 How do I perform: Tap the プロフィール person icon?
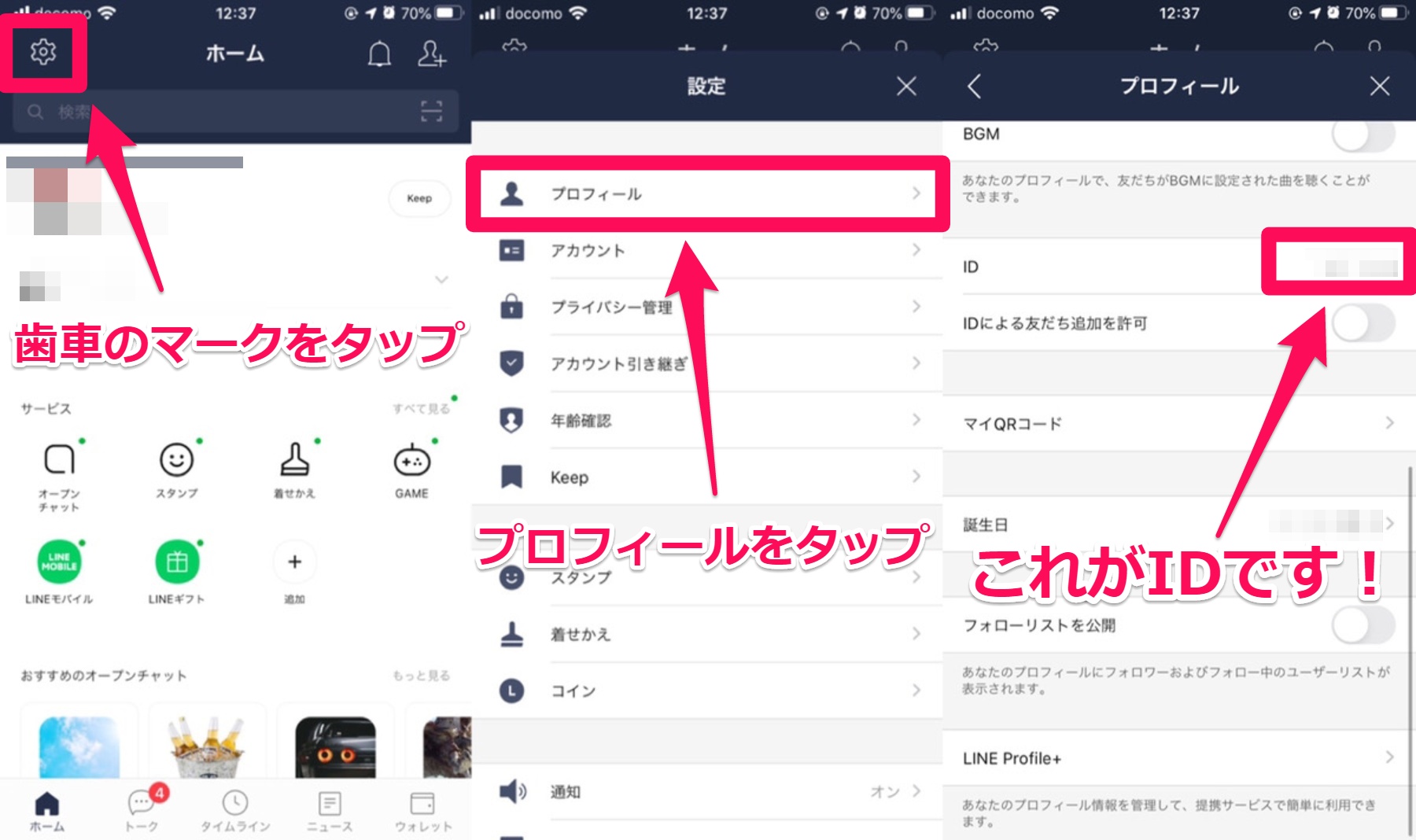[512, 193]
